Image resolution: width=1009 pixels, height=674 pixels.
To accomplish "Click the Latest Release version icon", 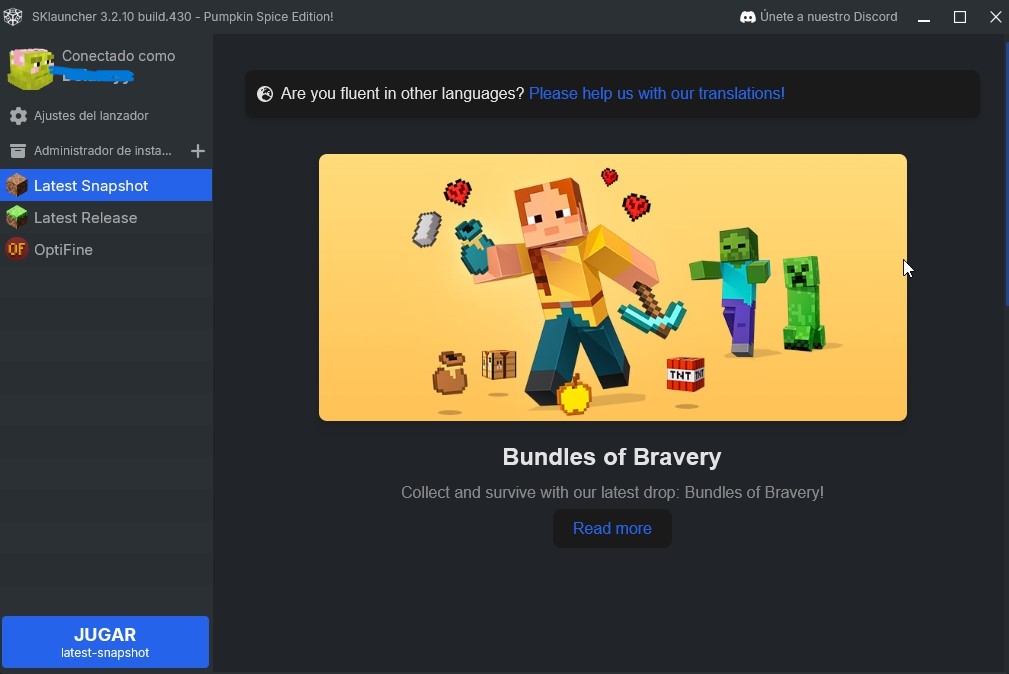I will tap(16, 217).
